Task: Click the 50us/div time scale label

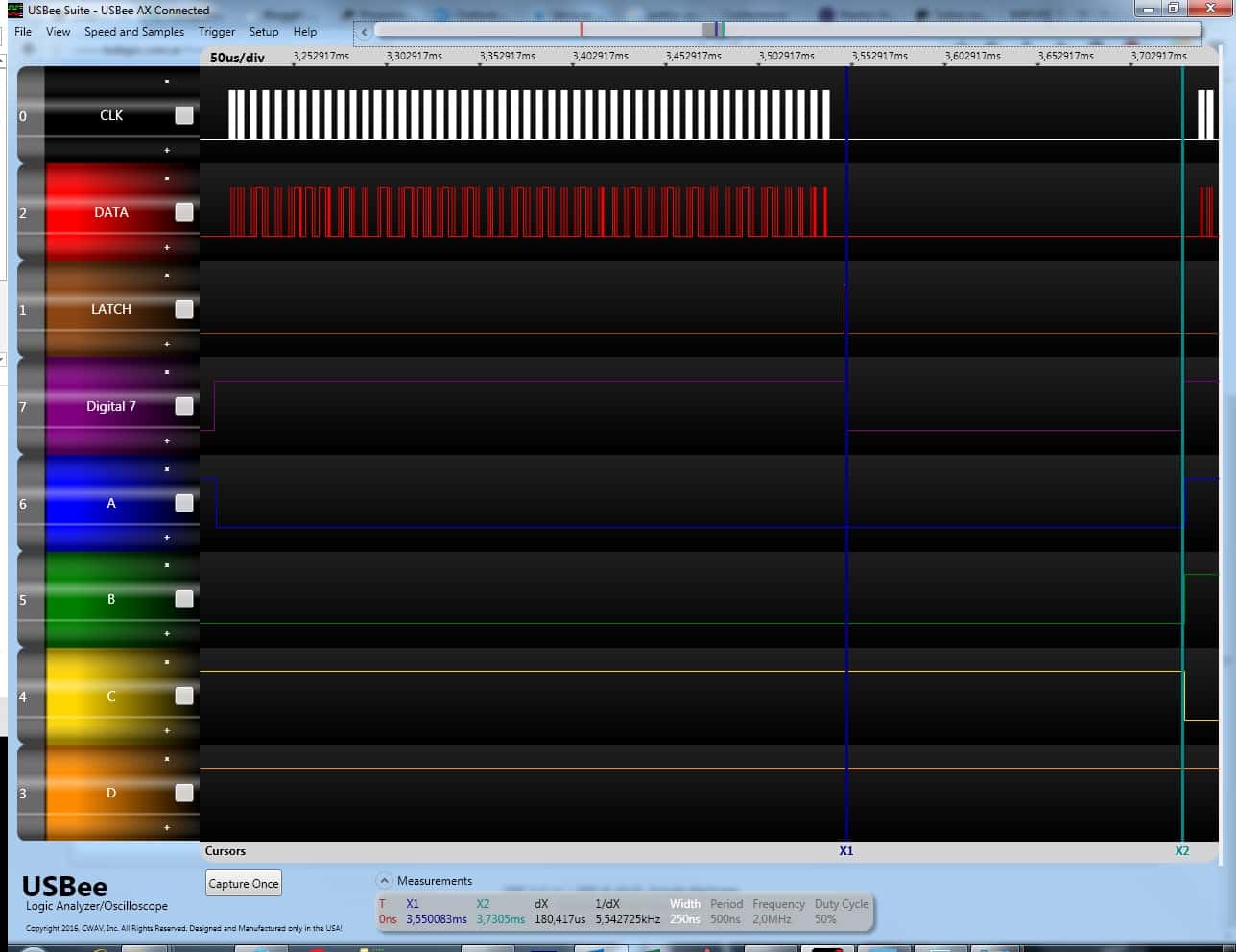Action: pos(237,58)
